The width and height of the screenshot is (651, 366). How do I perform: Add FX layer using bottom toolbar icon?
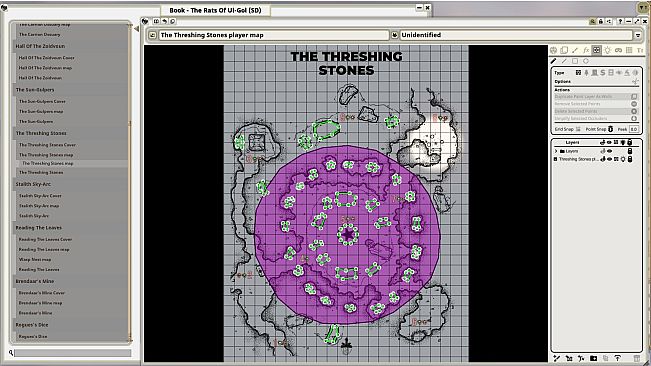tap(581, 358)
